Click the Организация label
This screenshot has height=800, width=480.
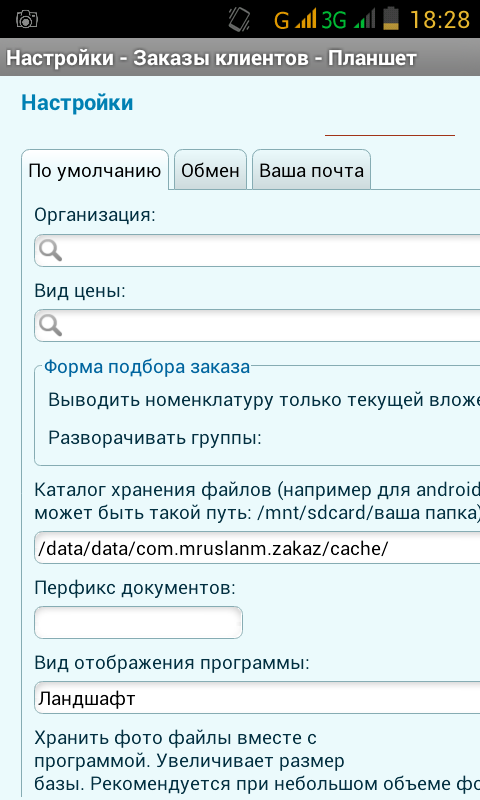pyautogui.click(x=95, y=215)
